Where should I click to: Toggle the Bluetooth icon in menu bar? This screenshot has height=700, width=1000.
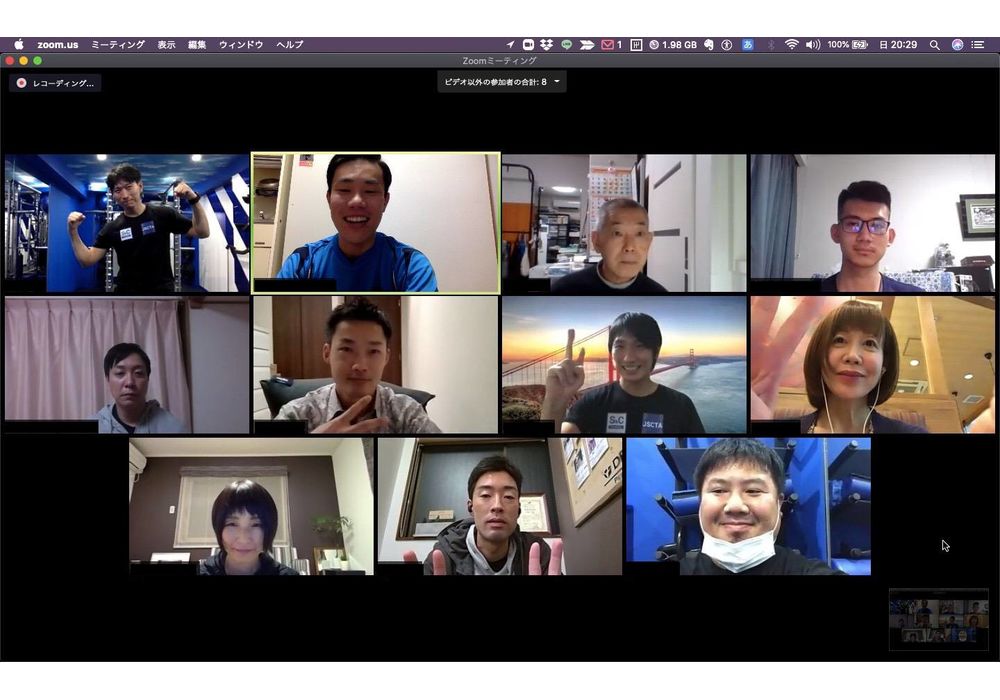click(x=770, y=45)
